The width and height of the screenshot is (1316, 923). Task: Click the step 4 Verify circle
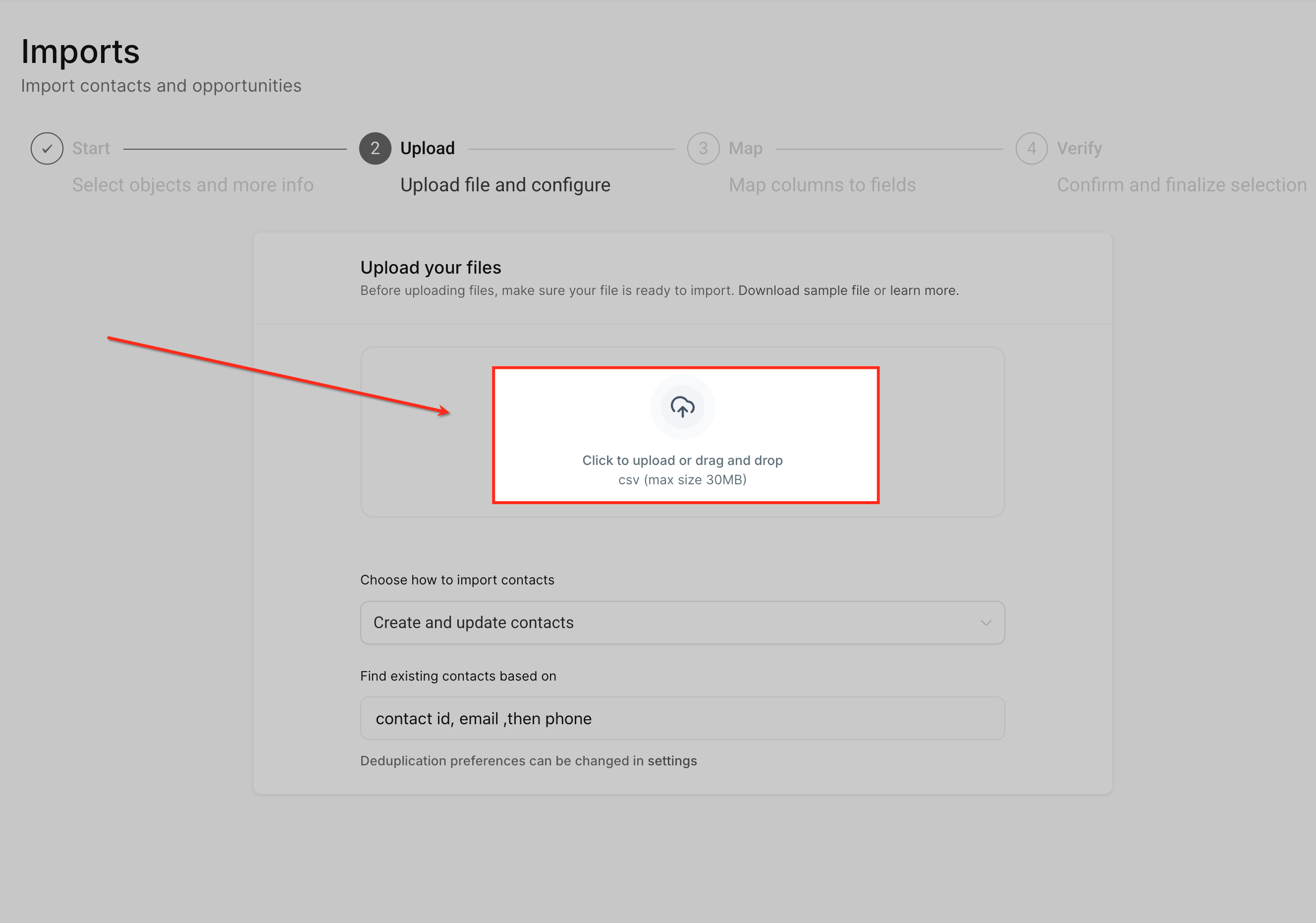[x=1031, y=149]
